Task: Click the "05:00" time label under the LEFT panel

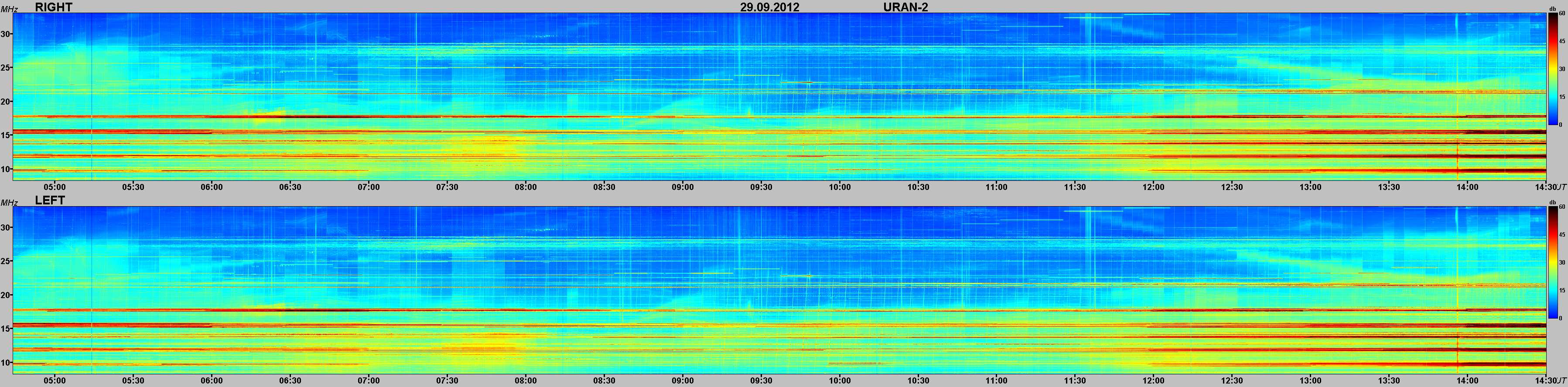Action: point(55,381)
